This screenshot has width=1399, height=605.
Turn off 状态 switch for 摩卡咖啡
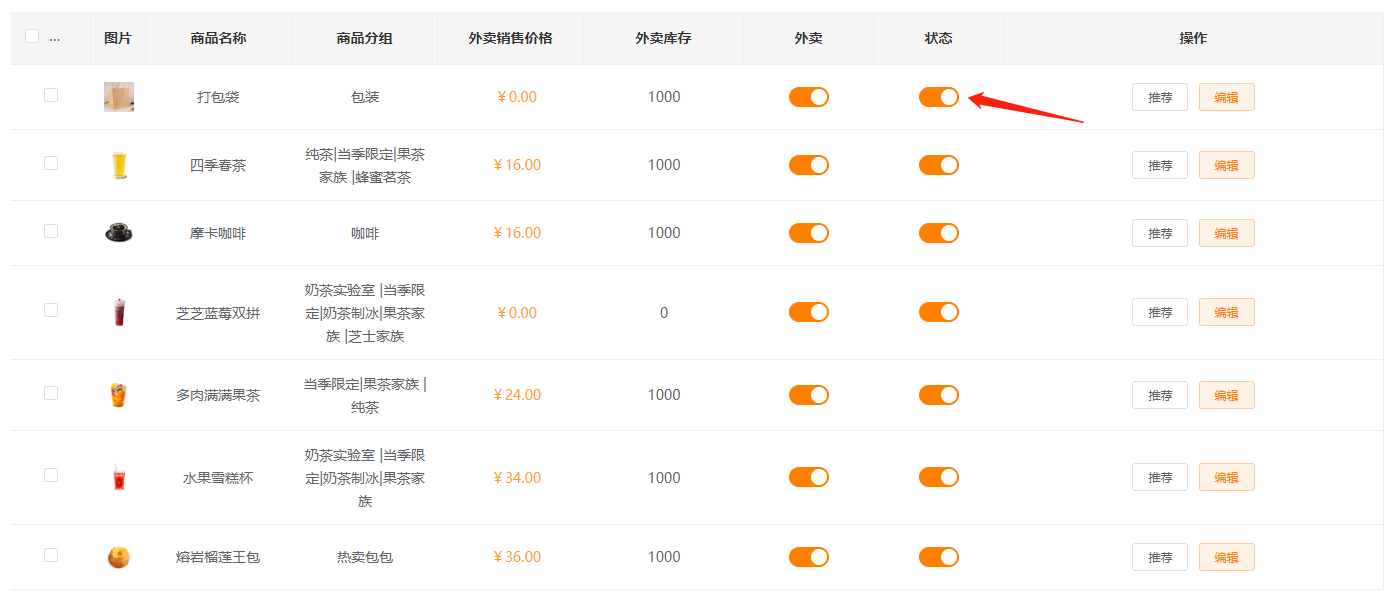(939, 233)
